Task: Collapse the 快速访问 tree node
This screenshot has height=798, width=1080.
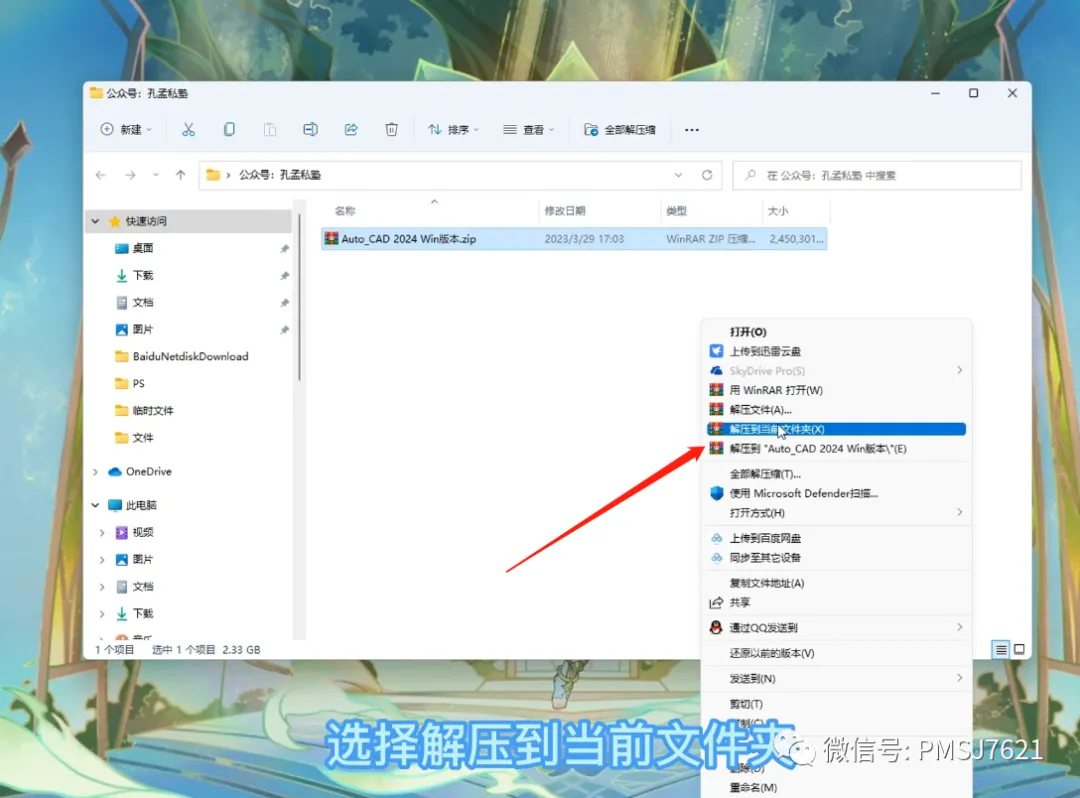Action: pos(95,221)
